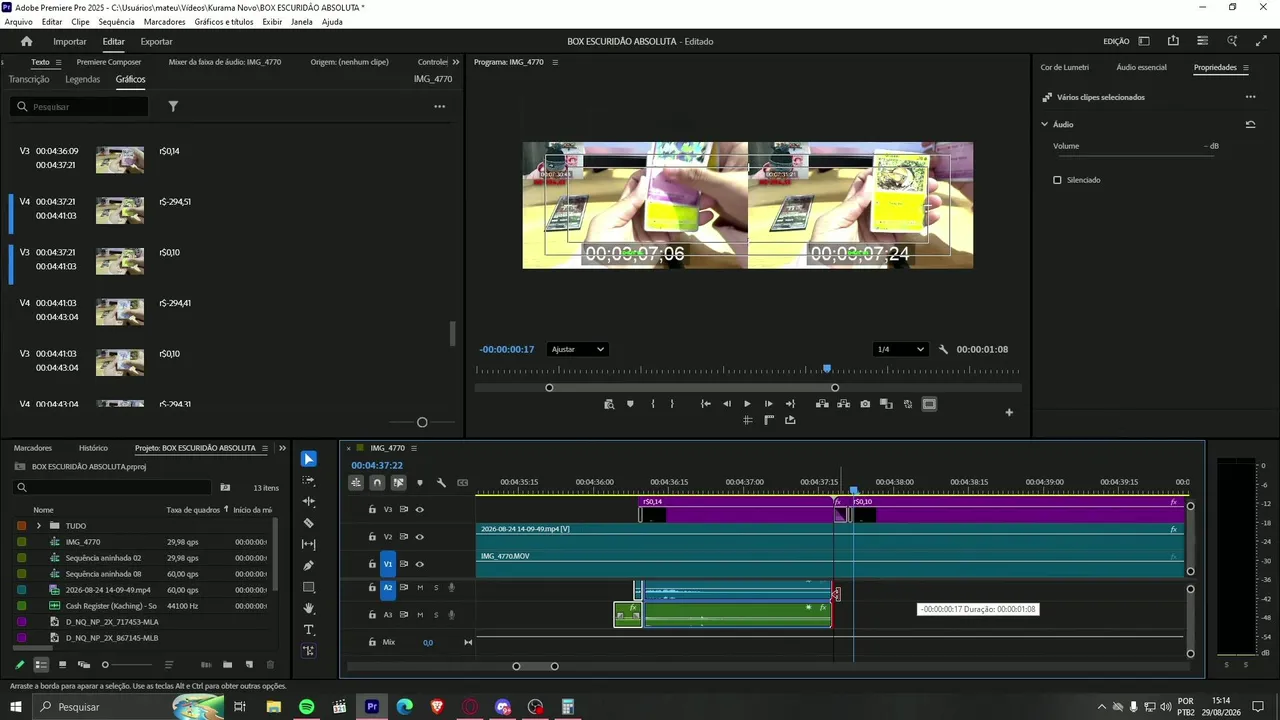Mark Out point in program monitor

coord(672,404)
